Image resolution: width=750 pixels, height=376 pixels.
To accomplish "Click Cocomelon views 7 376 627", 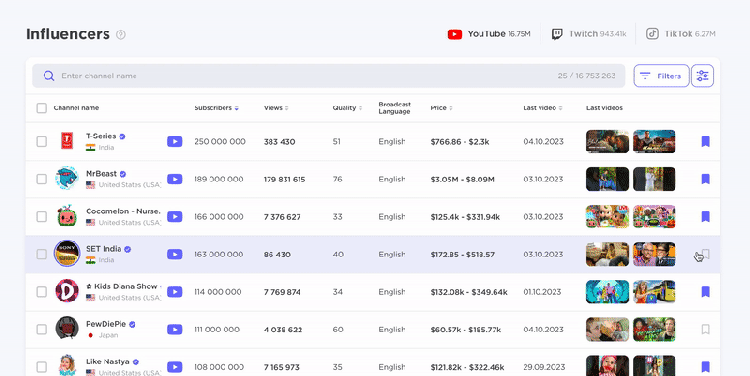I will pos(282,217).
